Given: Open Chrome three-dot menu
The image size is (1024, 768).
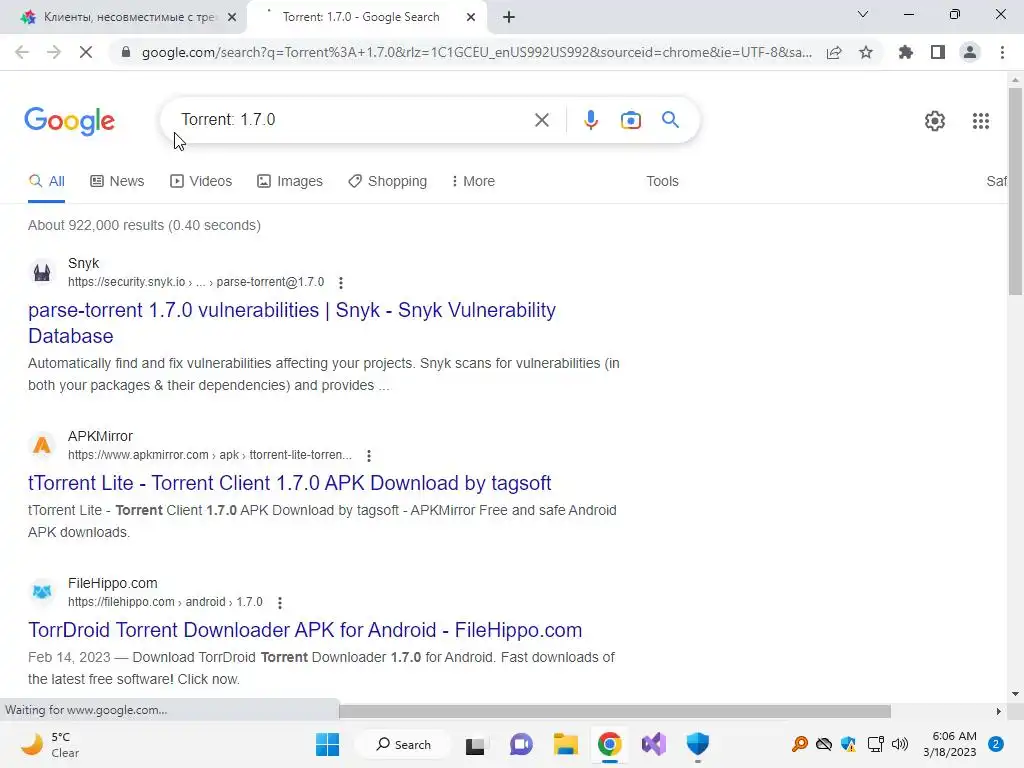Looking at the screenshot, I should pos(1002,52).
